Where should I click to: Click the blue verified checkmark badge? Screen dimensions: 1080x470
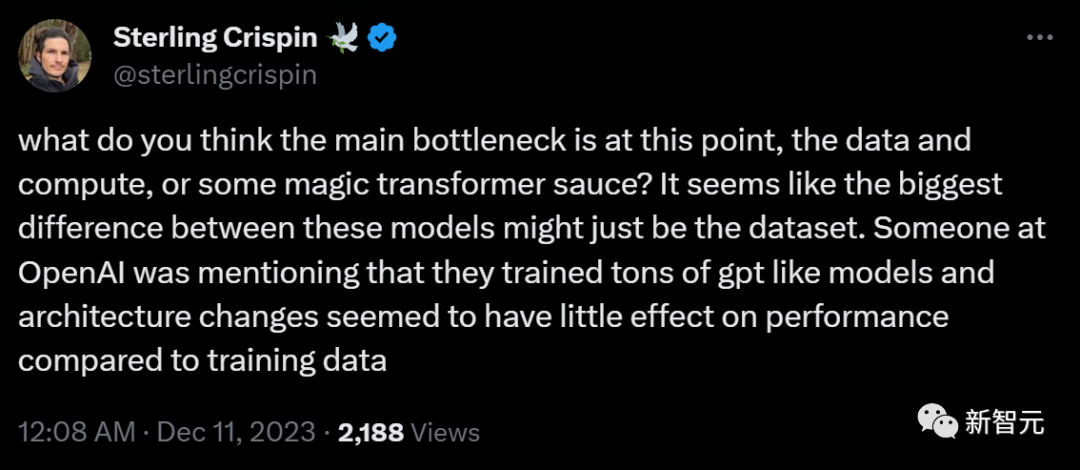point(382,38)
